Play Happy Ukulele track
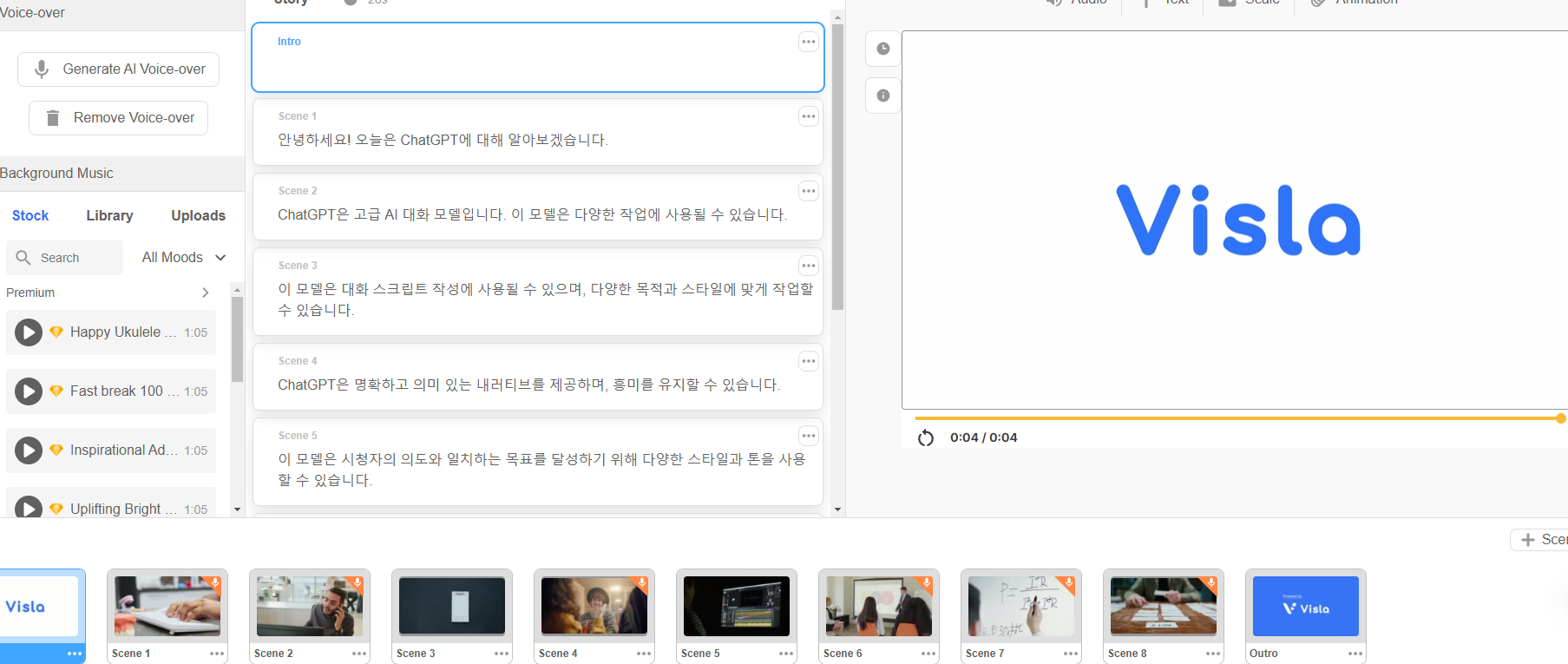Image resolution: width=1568 pixels, height=664 pixels. [x=29, y=332]
